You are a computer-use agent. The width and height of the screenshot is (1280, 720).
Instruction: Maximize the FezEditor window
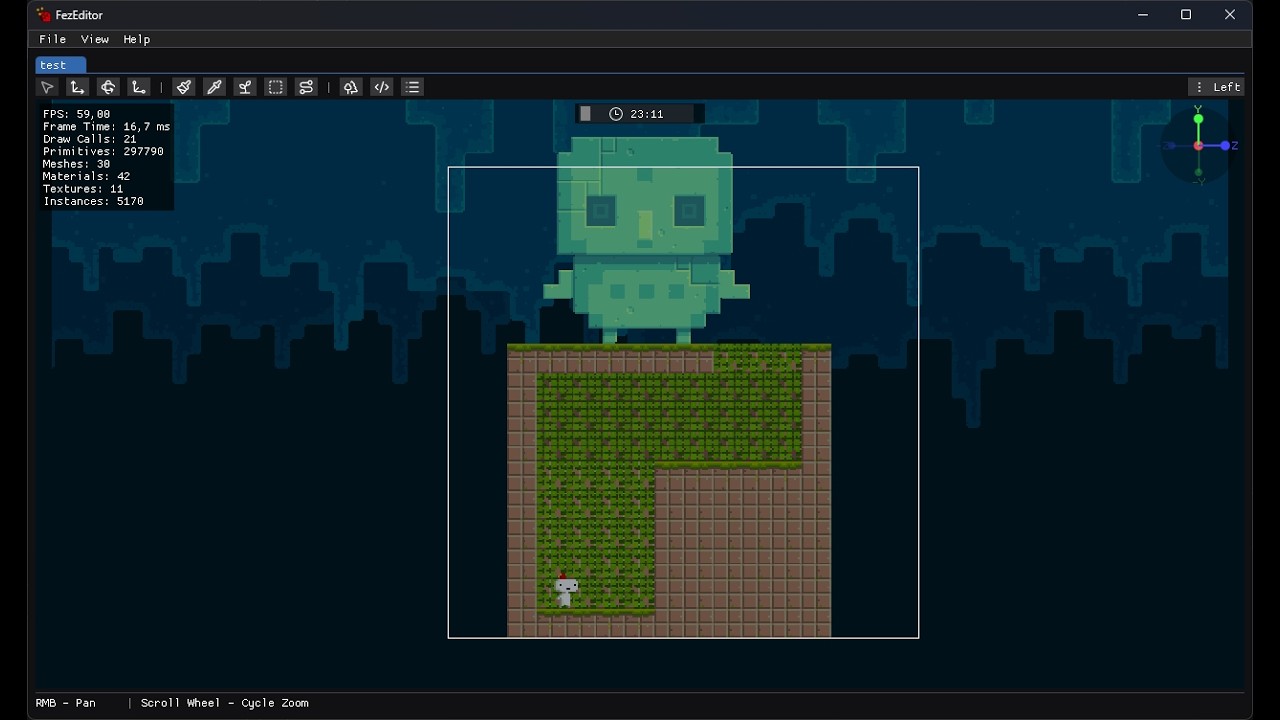1186,15
